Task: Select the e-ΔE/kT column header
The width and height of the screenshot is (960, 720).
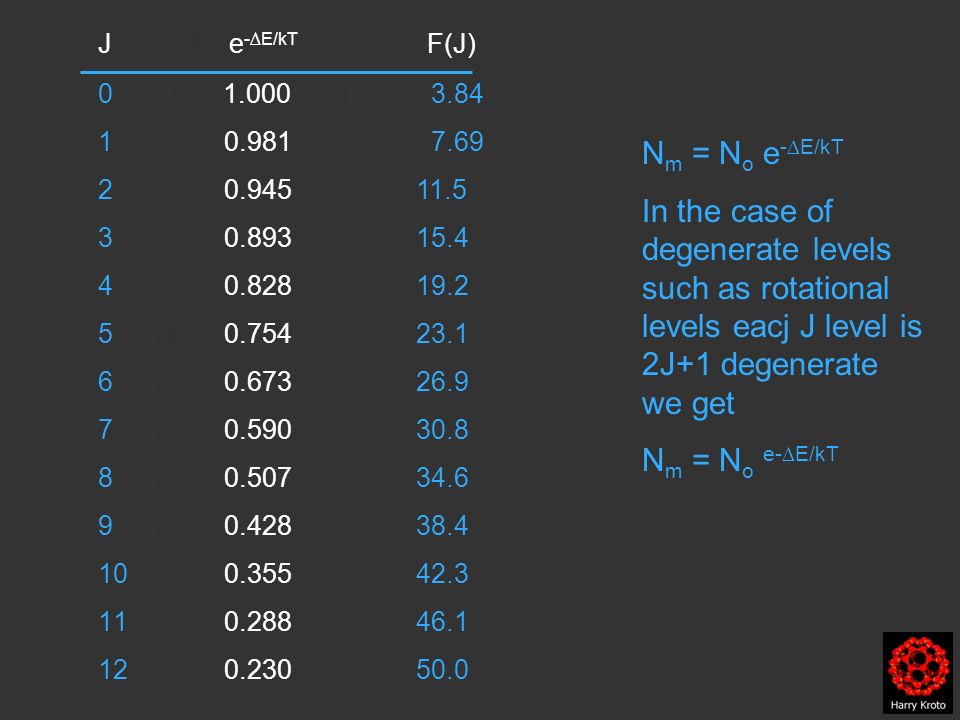Action: point(263,42)
